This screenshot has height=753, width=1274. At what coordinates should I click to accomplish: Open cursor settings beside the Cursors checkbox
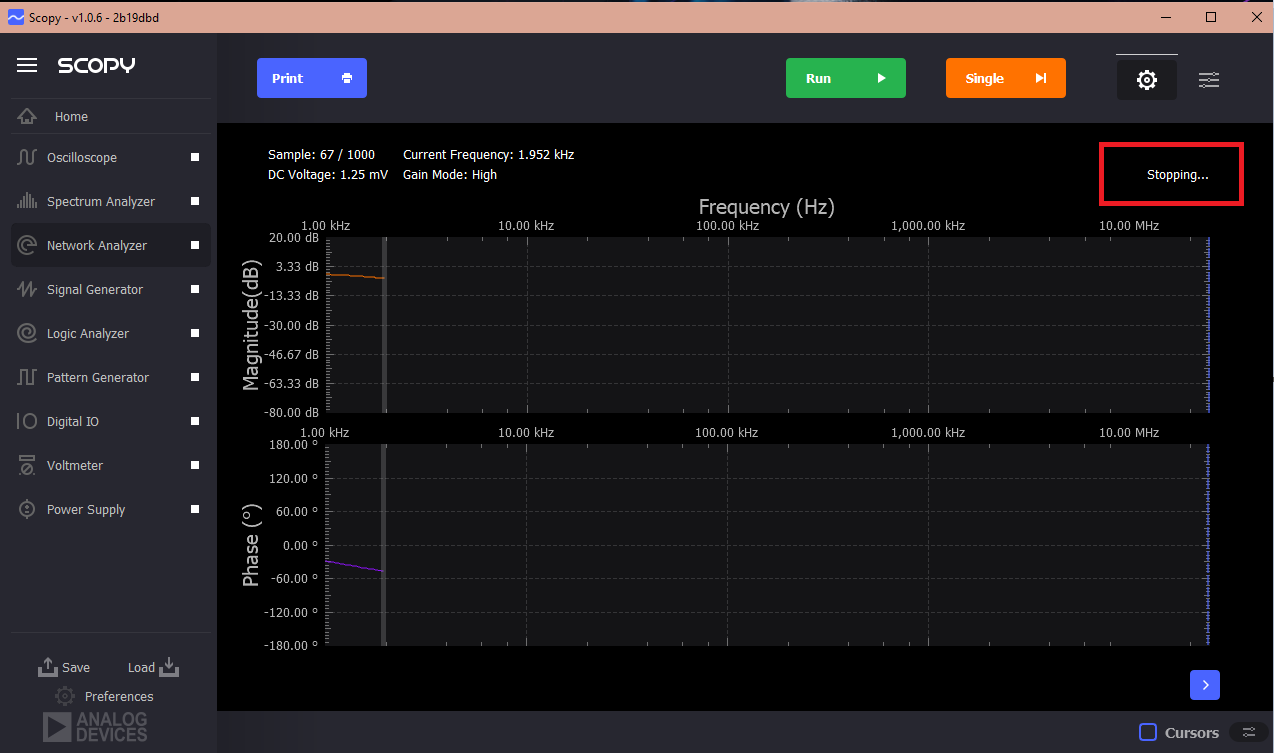click(1248, 733)
